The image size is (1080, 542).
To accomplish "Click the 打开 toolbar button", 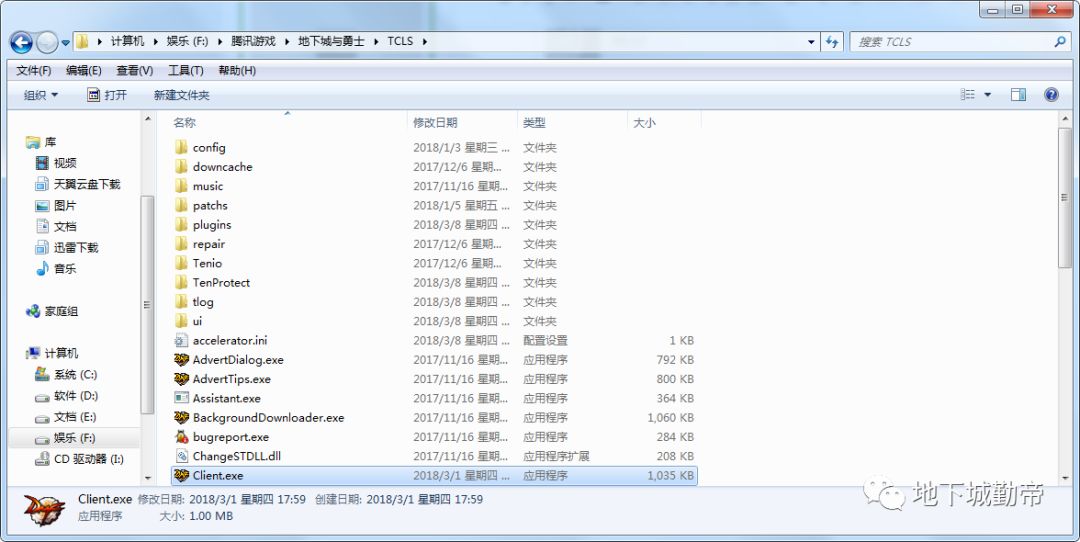I will pos(107,95).
